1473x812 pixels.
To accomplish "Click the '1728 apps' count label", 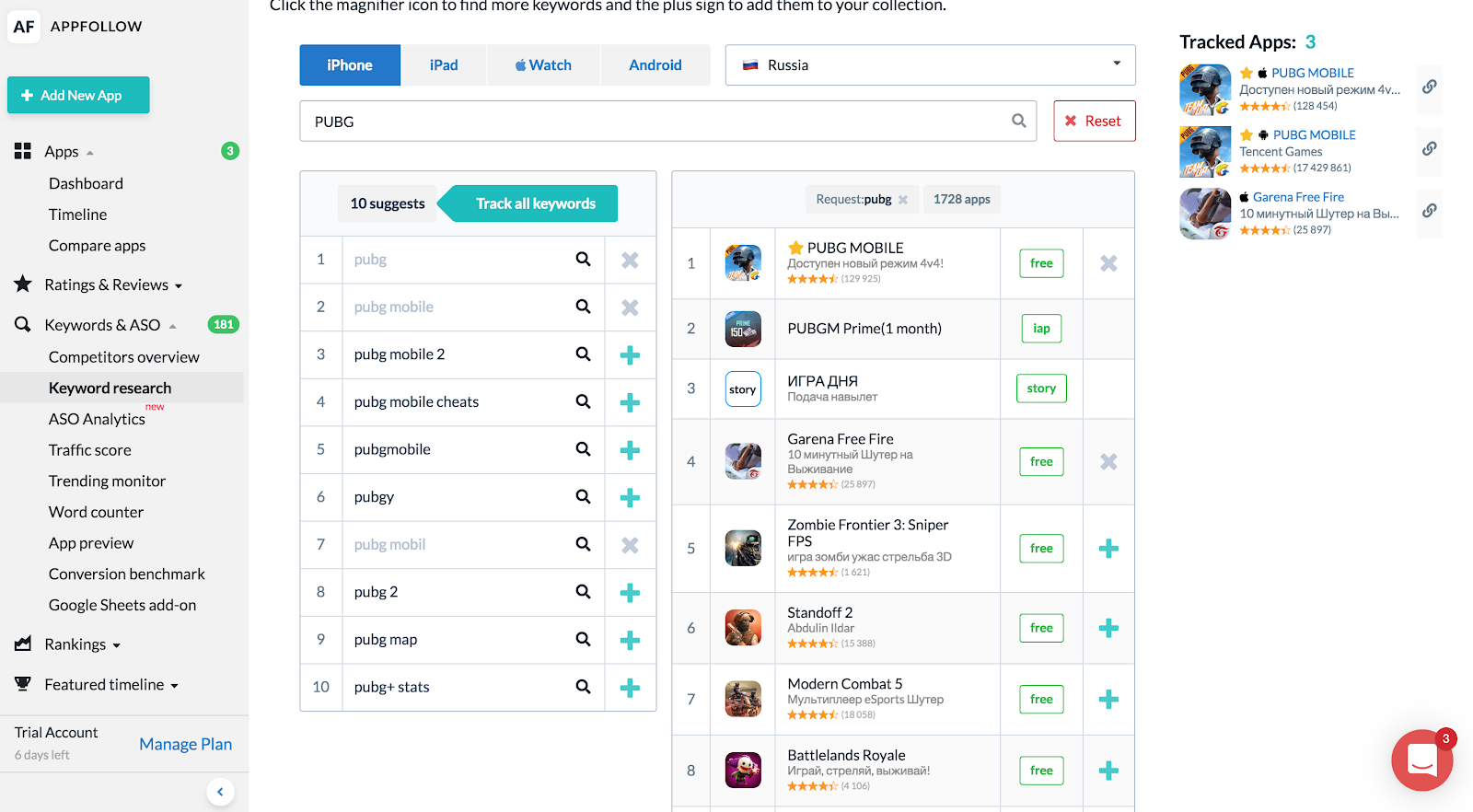I will point(962,200).
